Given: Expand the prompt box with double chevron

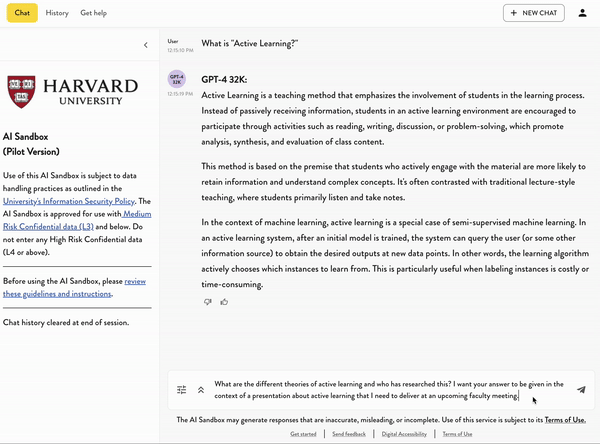Looking at the screenshot, I should click(x=200, y=390).
